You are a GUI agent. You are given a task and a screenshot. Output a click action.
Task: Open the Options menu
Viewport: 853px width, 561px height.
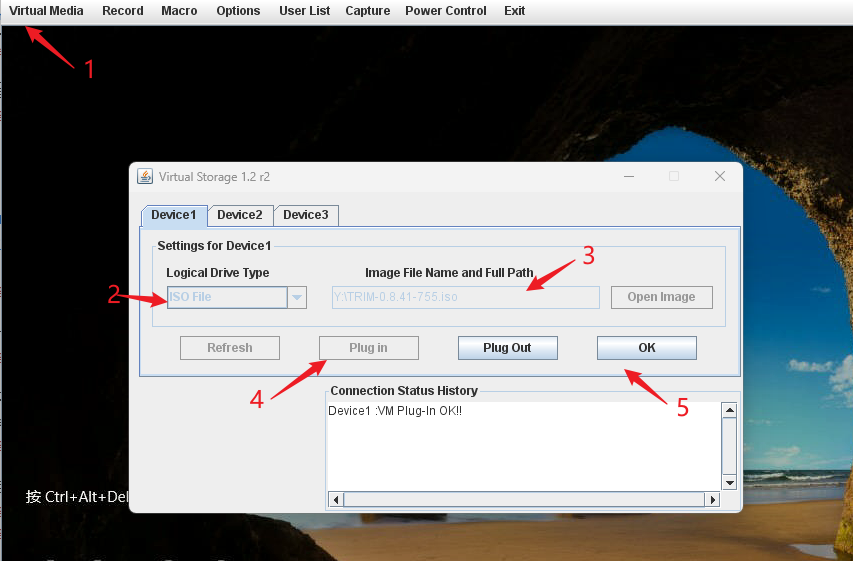tap(238, 11)
